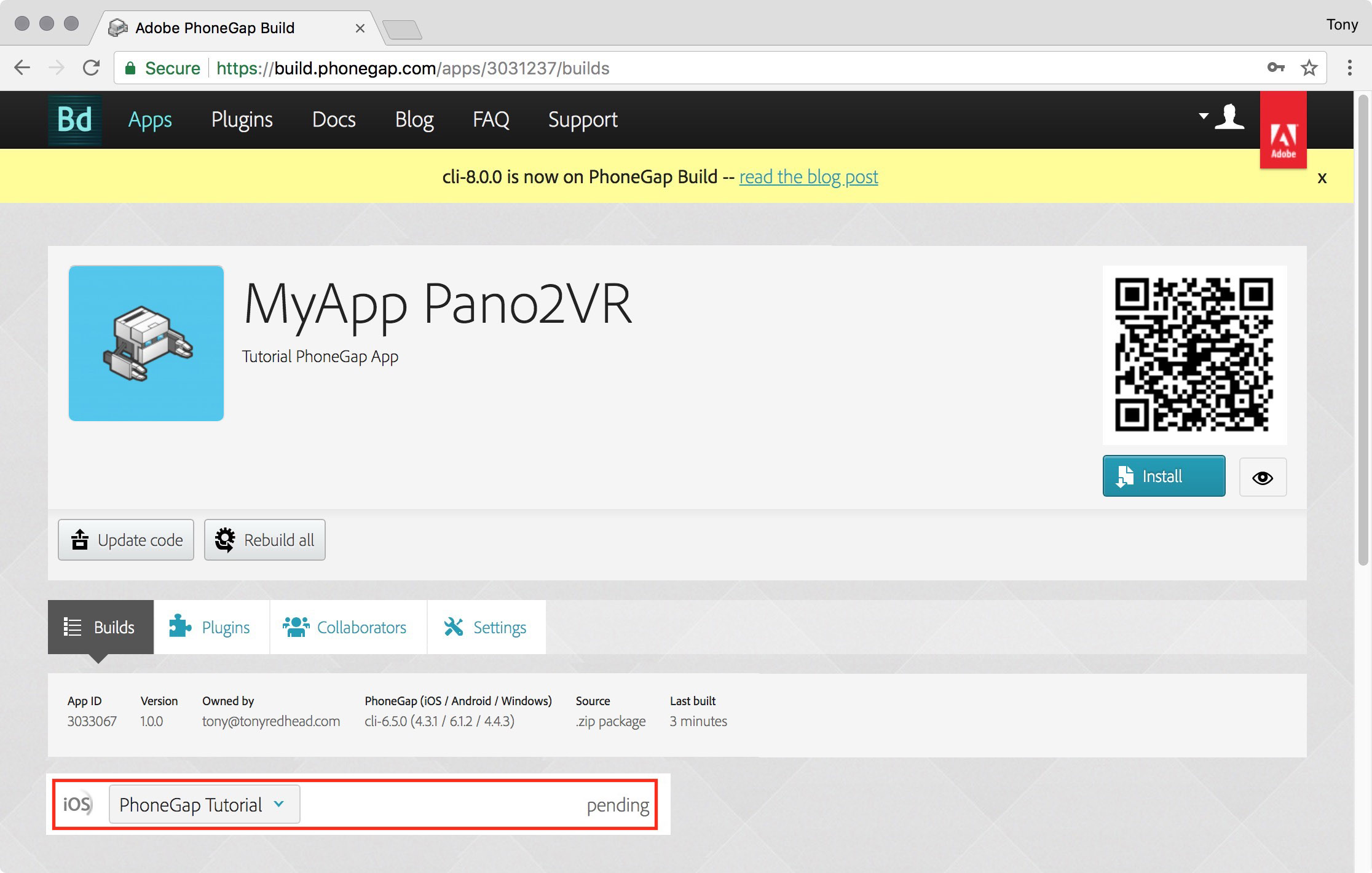Open Docs in the top navigation
The height and width of the screenshot is (873, 1372).
(x=334, y=119)
